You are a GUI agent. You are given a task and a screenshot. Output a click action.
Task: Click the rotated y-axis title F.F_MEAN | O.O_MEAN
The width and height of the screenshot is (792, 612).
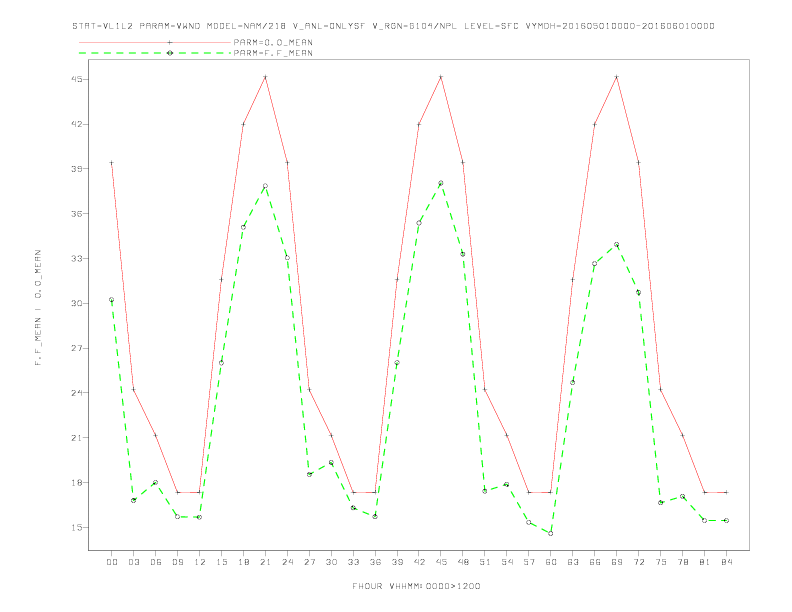pos(38,308)
